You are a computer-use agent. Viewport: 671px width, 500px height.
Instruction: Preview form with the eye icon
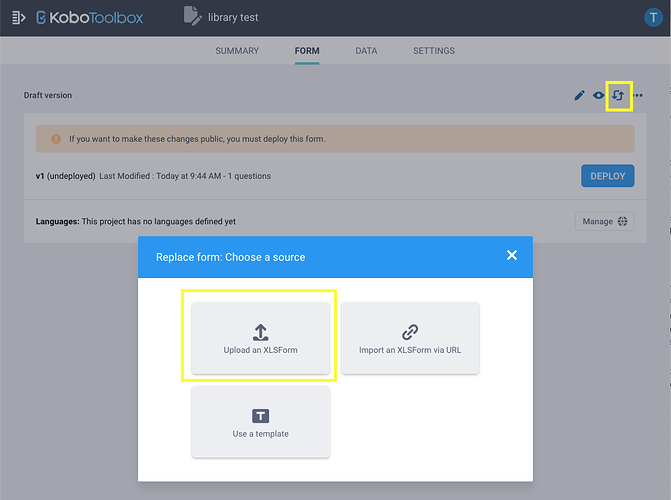[x=599, y=95]
